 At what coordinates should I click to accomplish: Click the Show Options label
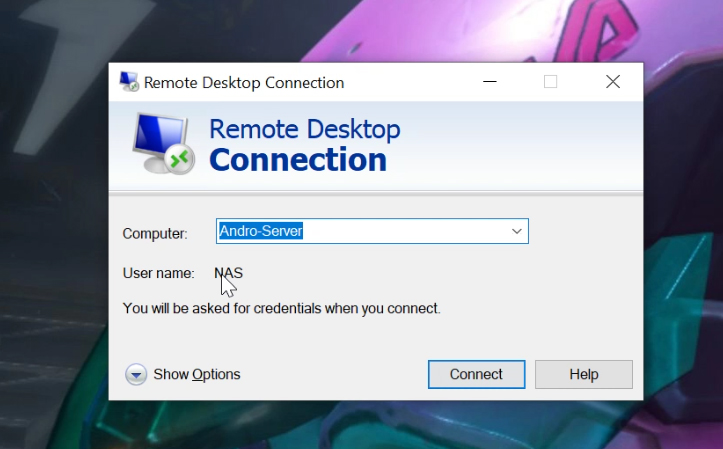[197, 374]
